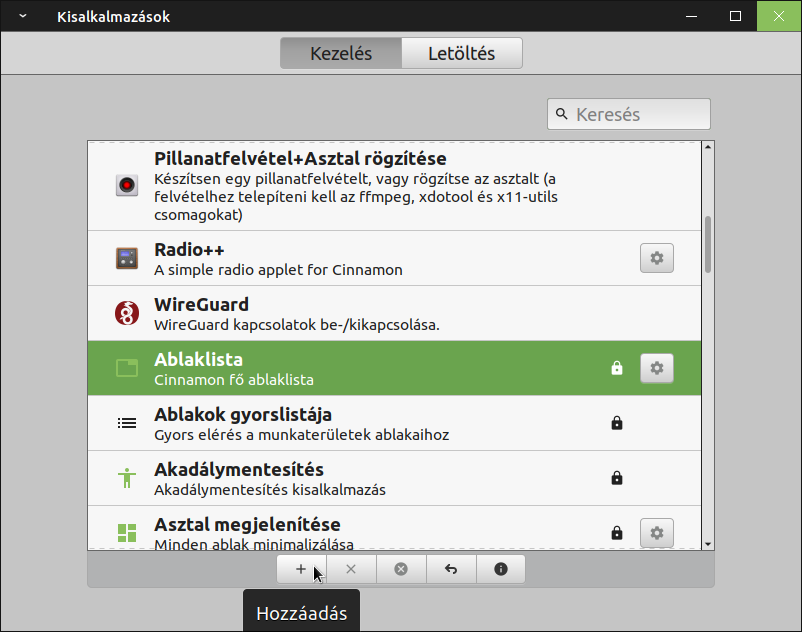
Task: Select the Ablaklista applet title
Action: tap(198, 360)
